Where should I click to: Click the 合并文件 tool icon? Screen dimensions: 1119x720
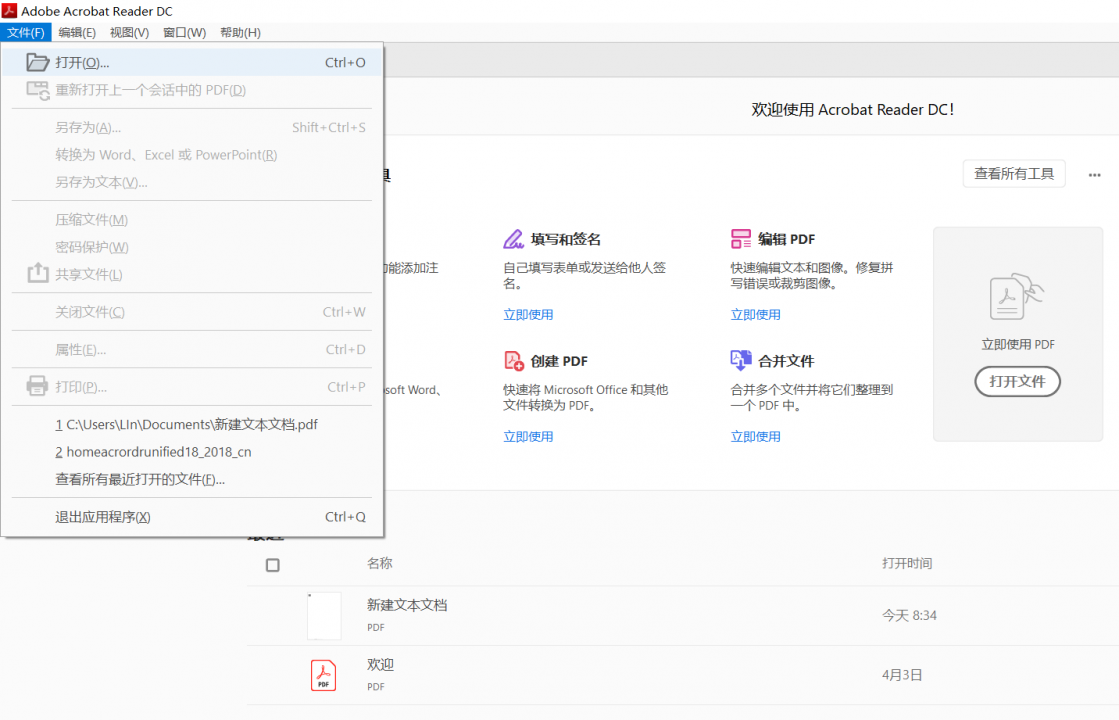[x=741, y=360]
